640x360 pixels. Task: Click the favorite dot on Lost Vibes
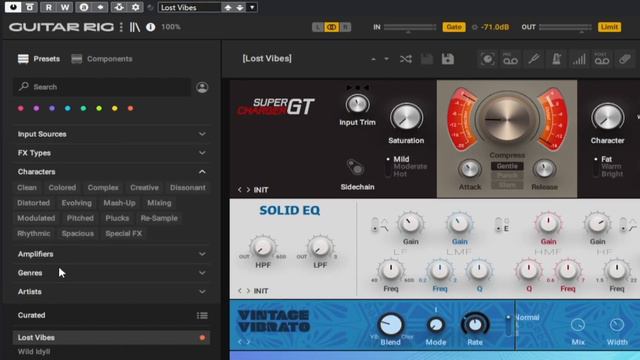point(202,338)
